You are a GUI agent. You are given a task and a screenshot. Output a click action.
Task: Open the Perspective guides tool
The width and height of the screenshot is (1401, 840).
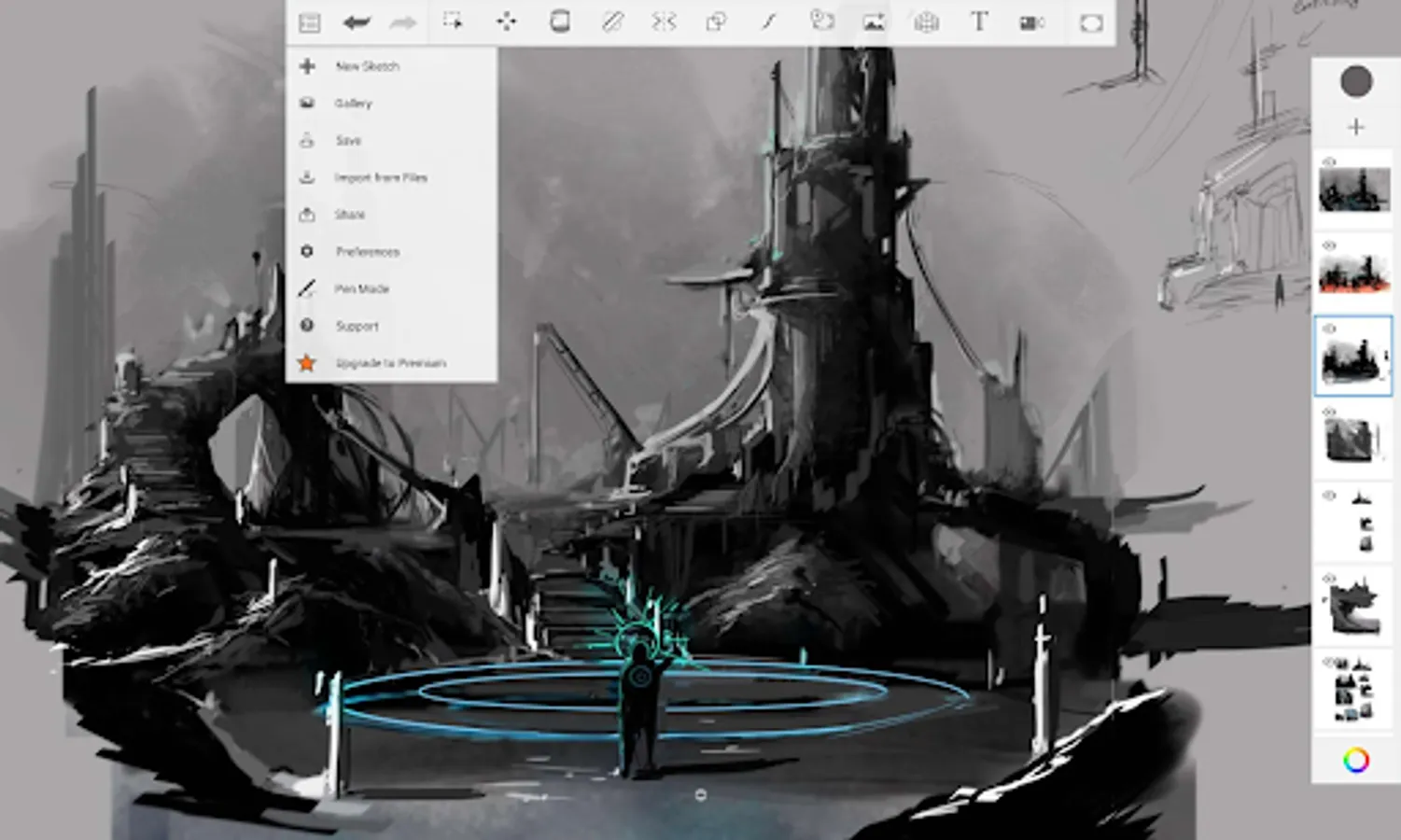pos(926,22)
